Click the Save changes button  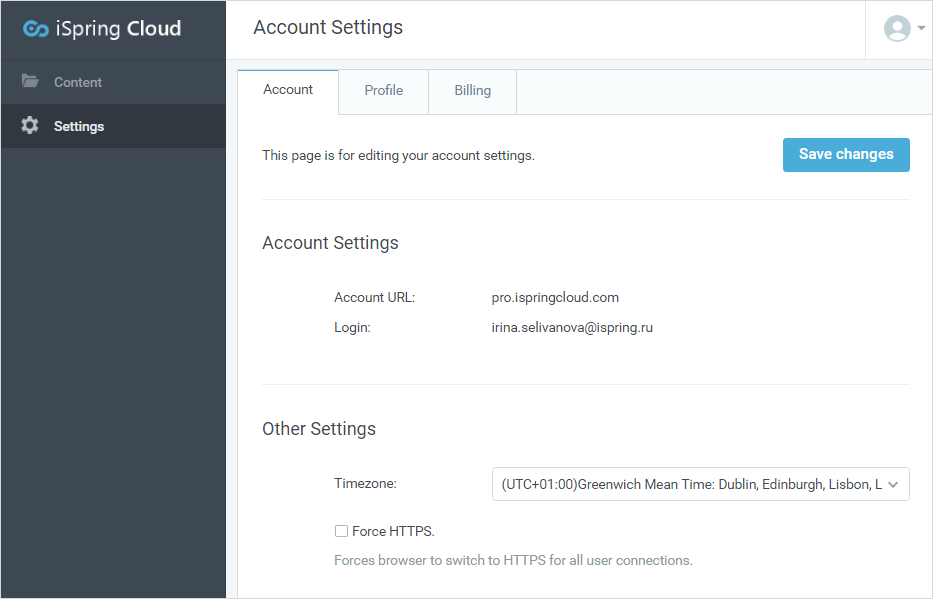click(x=846, y=154)
